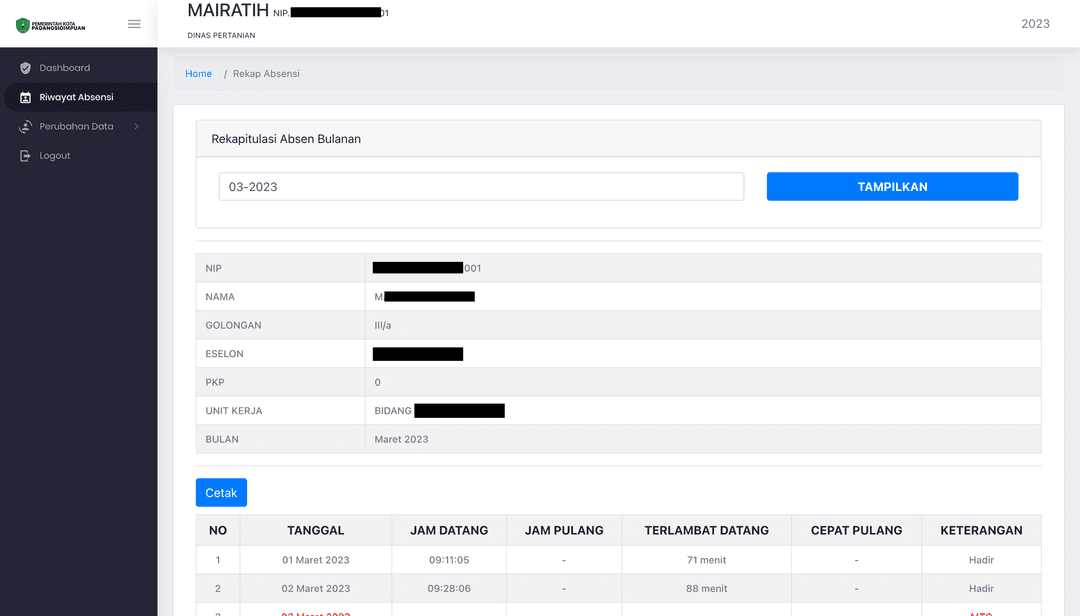Click the Perubahan Data sync icon
Viewport: 1080px width, 616px height.
(25, 127)
